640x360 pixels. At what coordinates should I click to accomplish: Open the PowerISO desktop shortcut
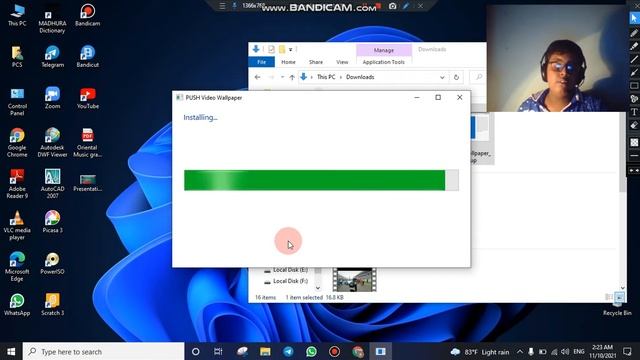[52, 263]
